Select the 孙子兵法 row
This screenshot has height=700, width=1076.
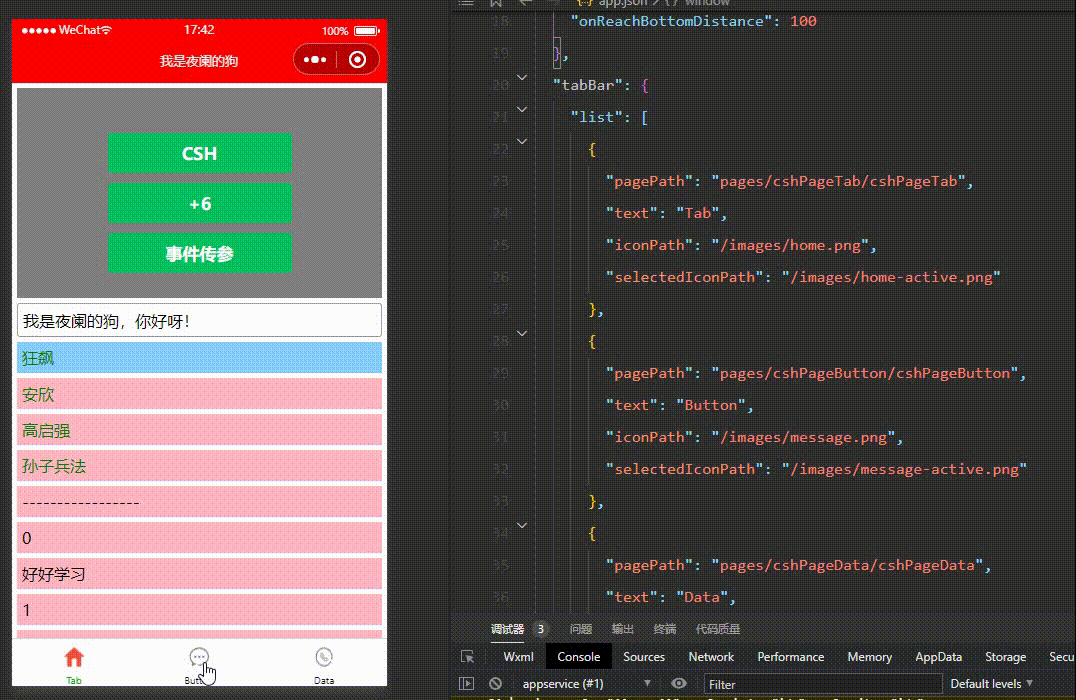pyautogui.click(x=199, y=466)
